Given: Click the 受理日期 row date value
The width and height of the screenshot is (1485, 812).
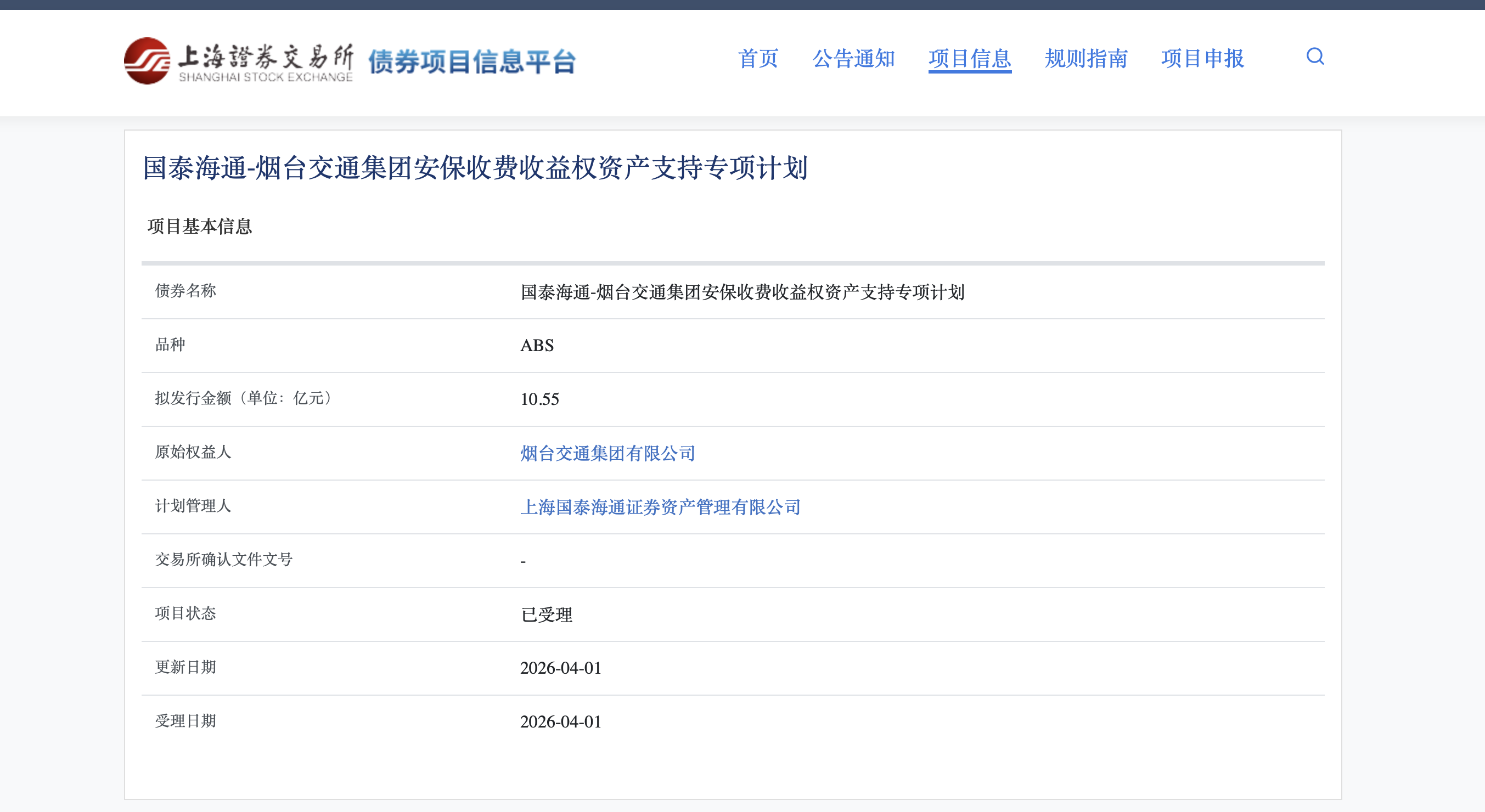Looking at the screenshot, I should click(560, 721).
